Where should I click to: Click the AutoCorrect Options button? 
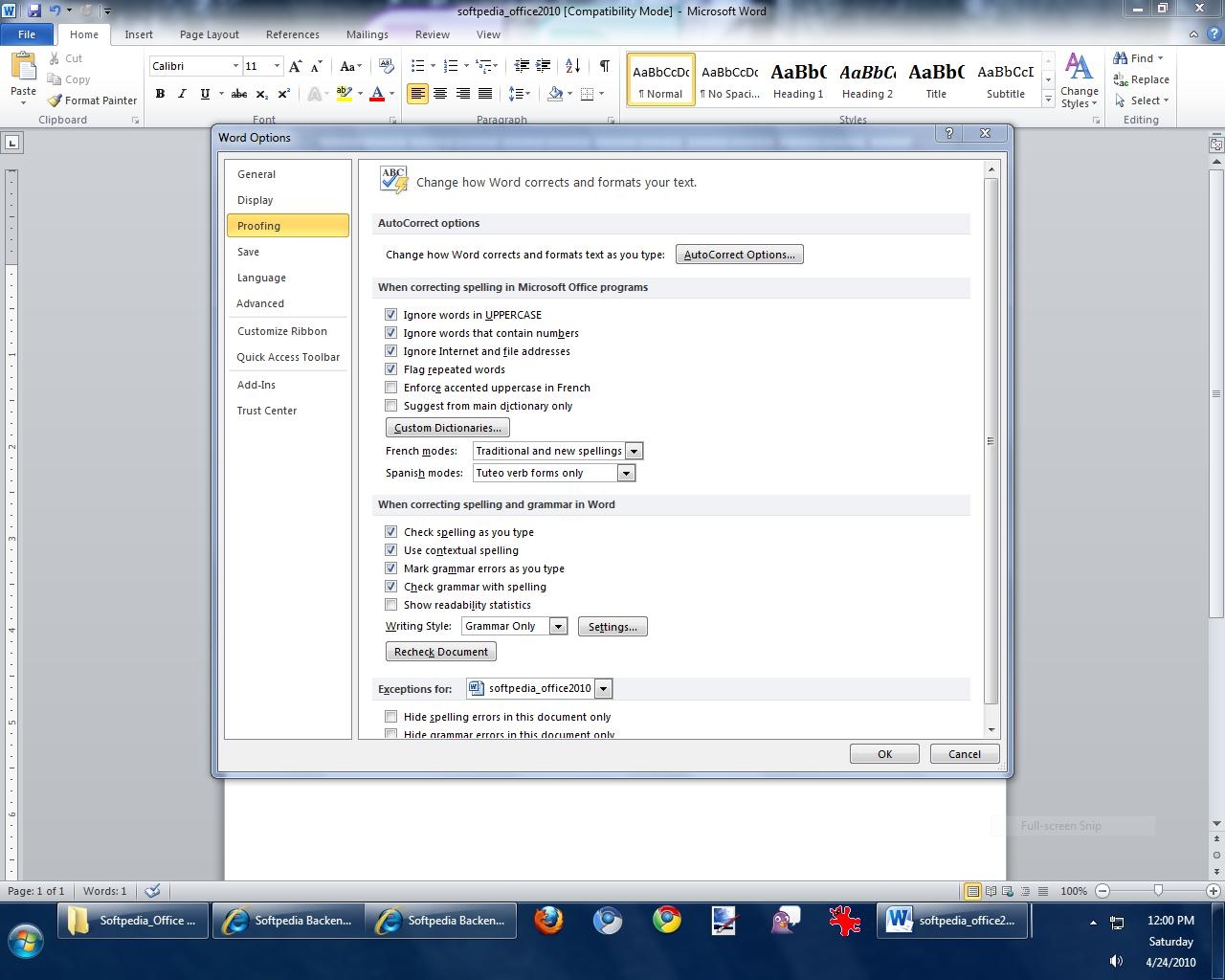739,255
